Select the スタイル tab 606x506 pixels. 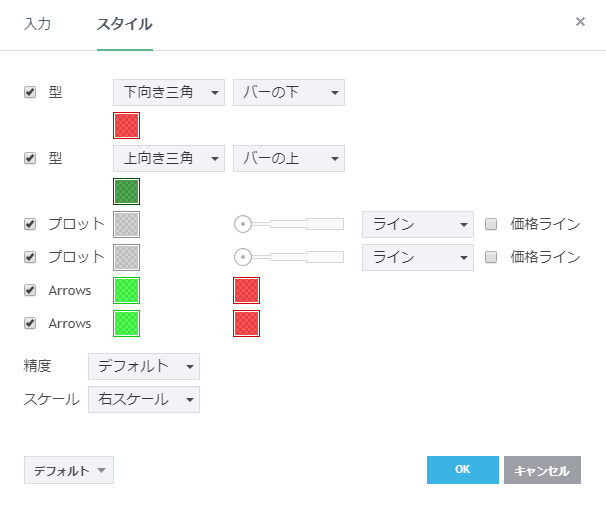124,23
